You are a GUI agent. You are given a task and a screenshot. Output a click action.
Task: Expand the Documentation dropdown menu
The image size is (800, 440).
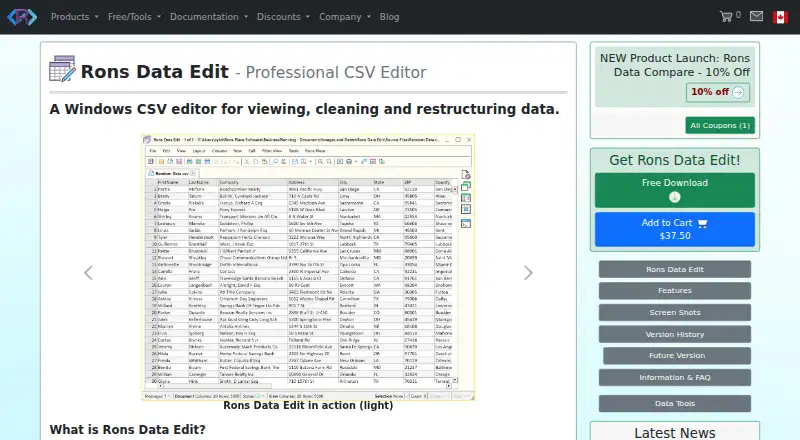[209, 17]
